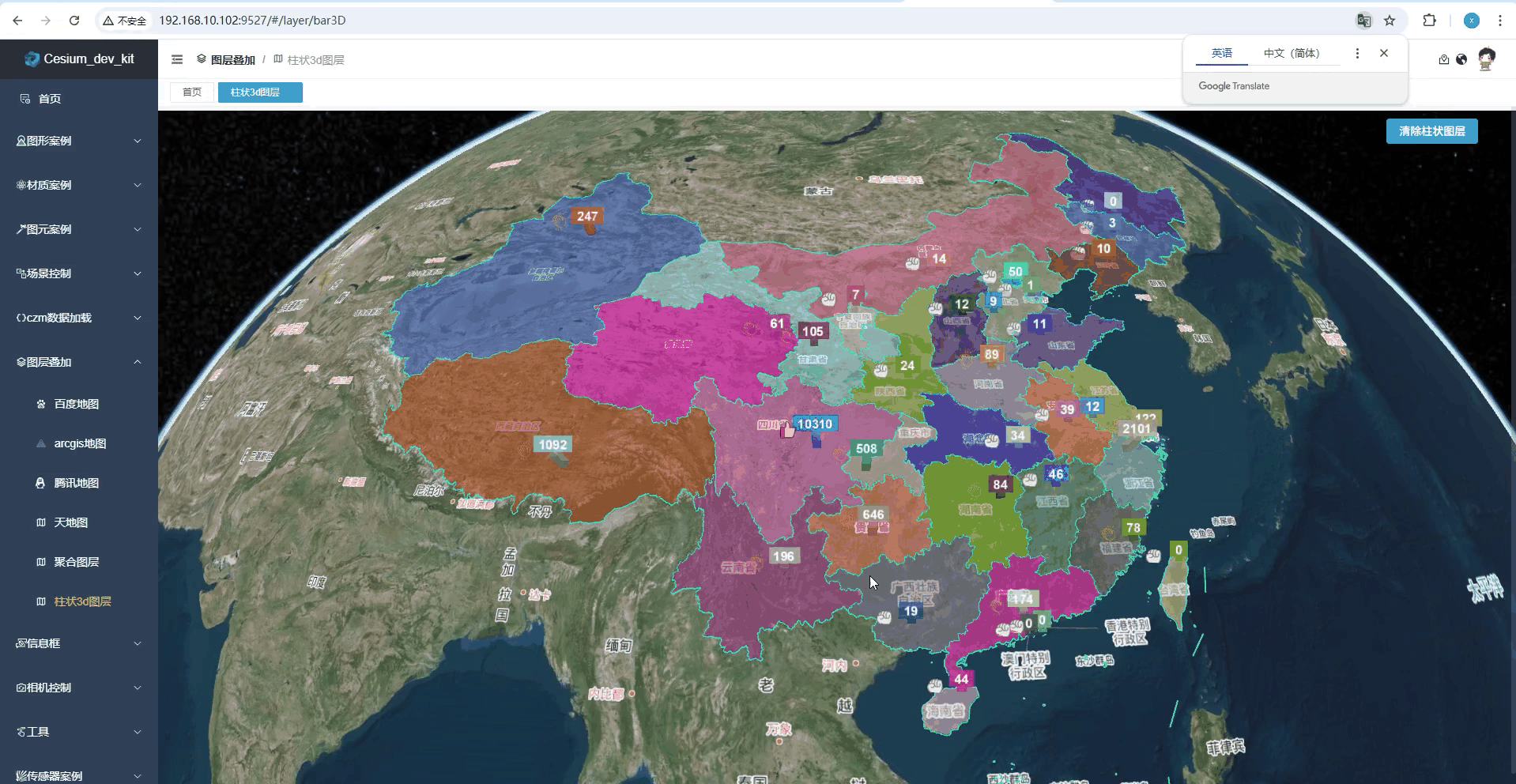Click the 247 bar label on Xinjiang
This screenshot has width=1516, height=784.
pyautogui.click(x=587, y=217)
